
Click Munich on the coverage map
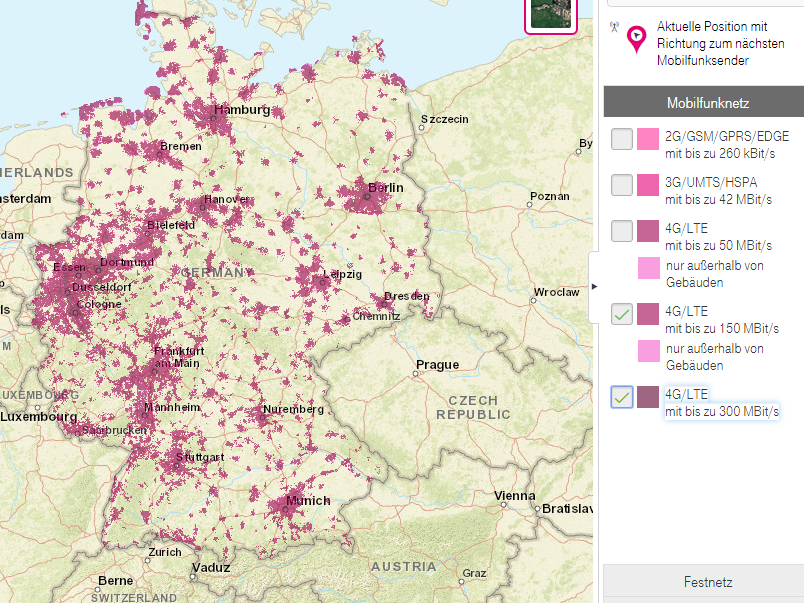click(308, 500)
